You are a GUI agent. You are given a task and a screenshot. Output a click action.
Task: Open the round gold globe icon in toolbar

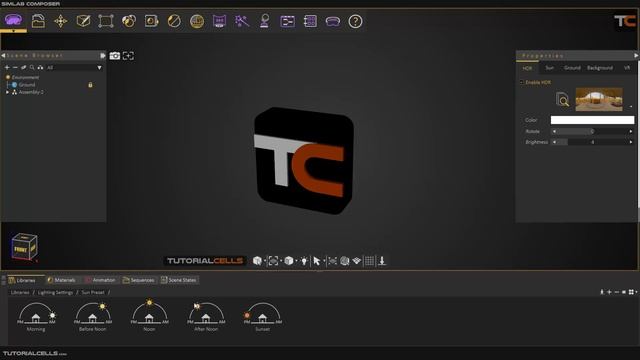click(x=197, y=21)
